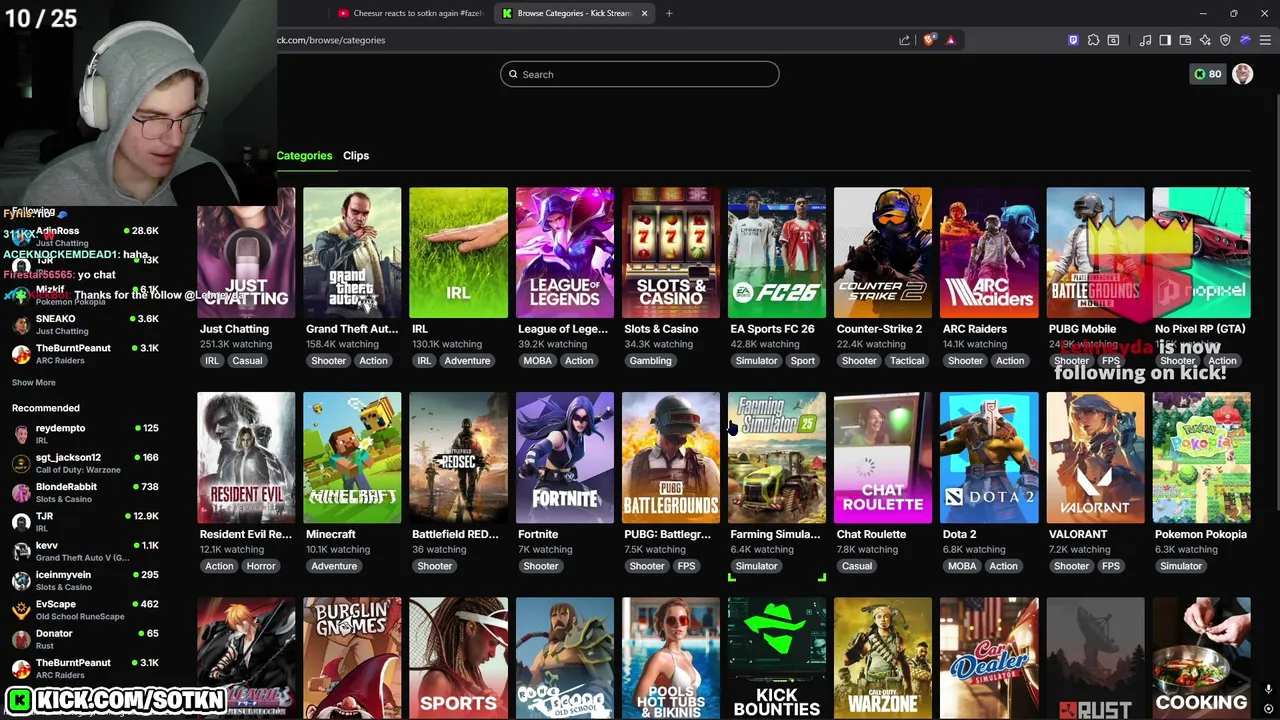Open the Minecraft category thumbnail

(352, 458)
